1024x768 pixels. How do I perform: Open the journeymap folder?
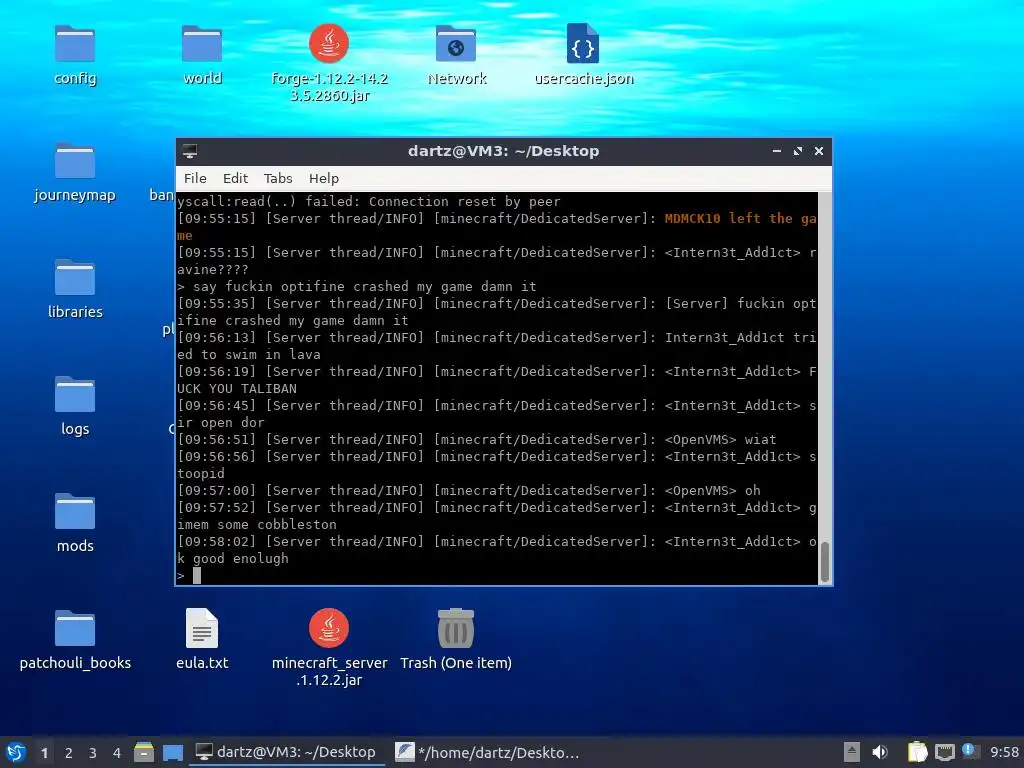[x=74, y=161]
